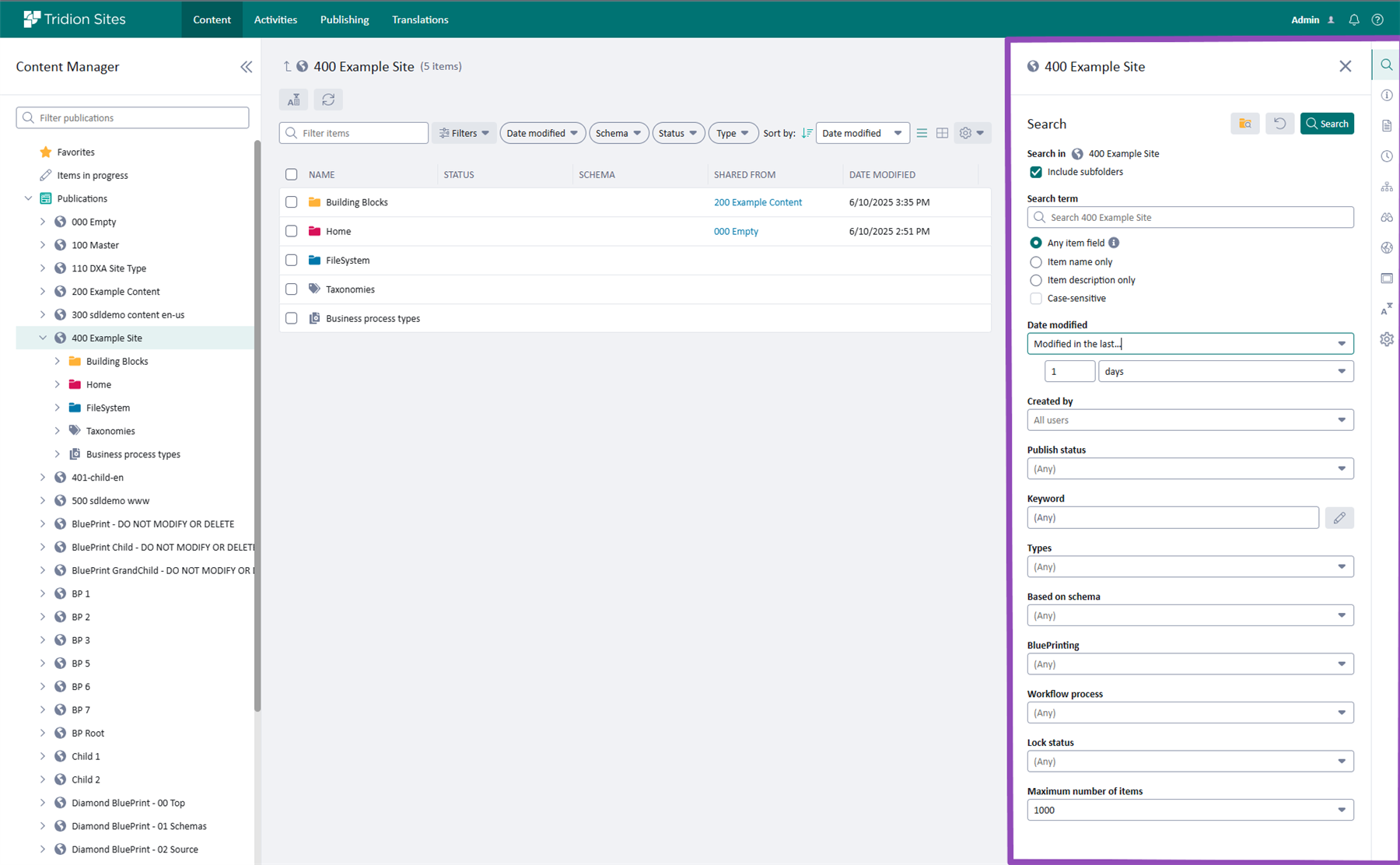Open the settings gear sidebar icon
Image resolution: width=1400 pixels, height=865 pixels.
click(1387, 339)
